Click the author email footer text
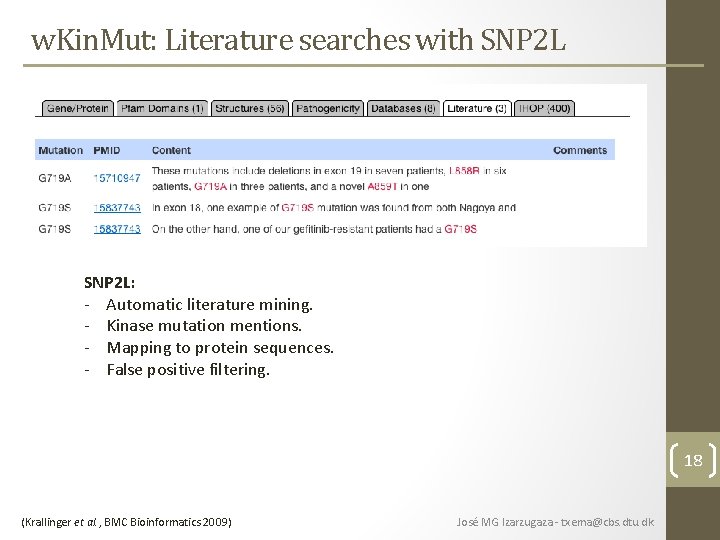720x540 pixels. 555,522
